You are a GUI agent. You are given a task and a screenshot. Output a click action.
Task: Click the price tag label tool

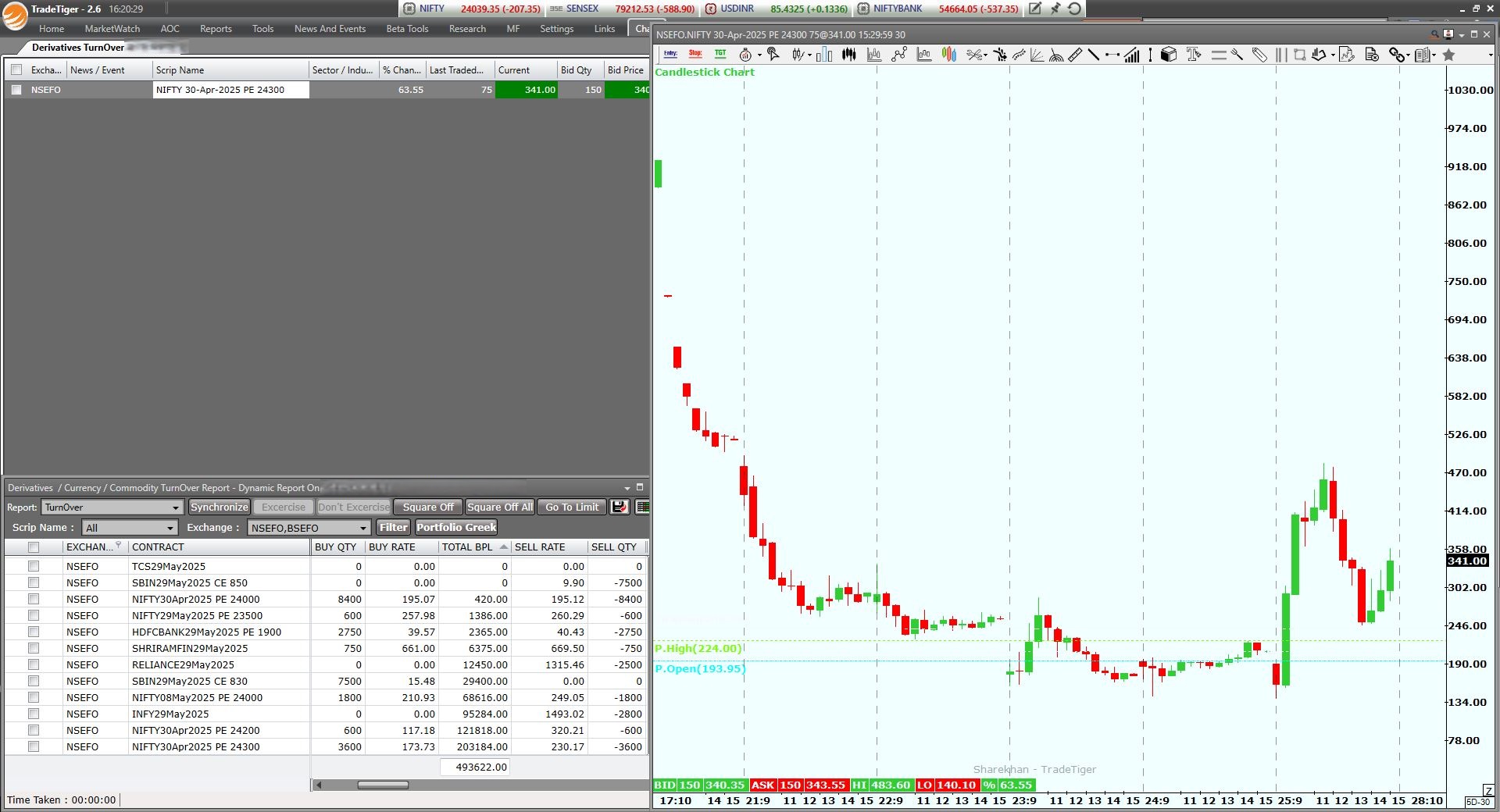tap(1259, 55)
